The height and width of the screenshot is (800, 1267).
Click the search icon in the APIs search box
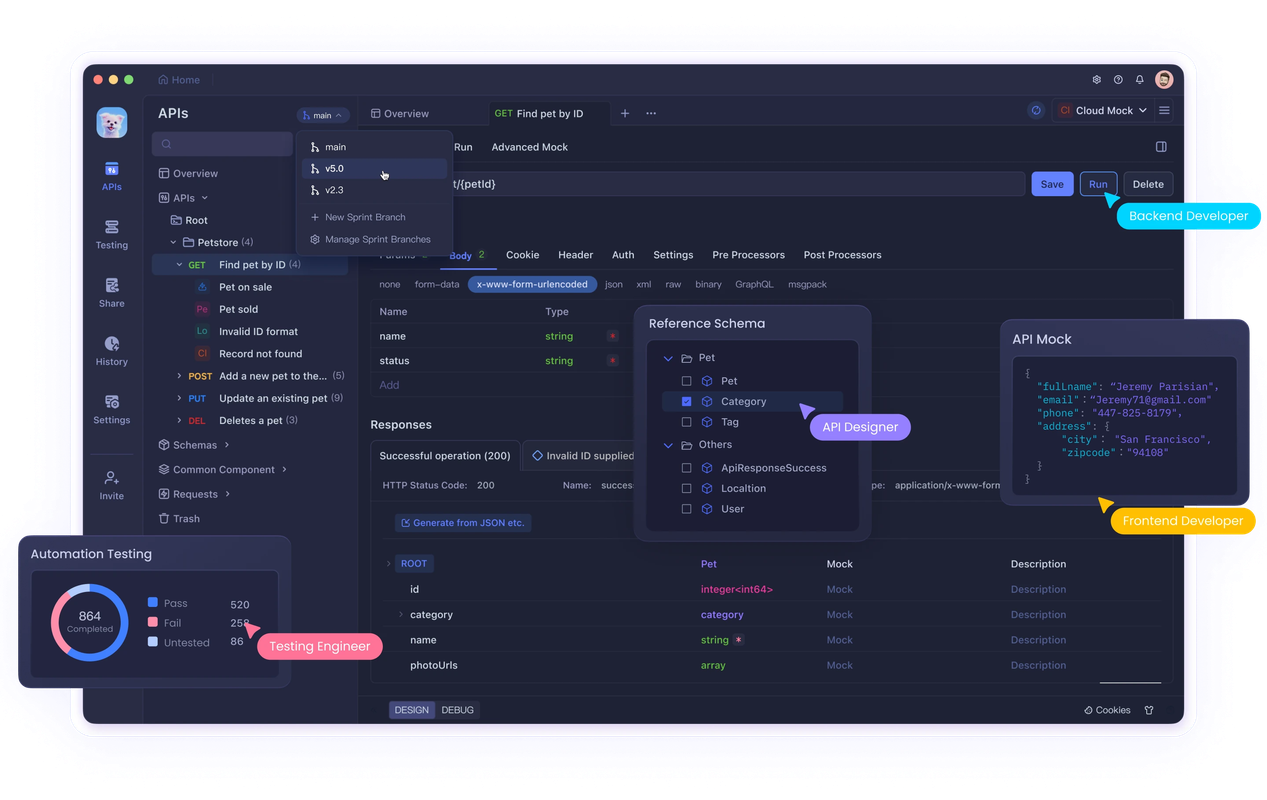point(167,144)
